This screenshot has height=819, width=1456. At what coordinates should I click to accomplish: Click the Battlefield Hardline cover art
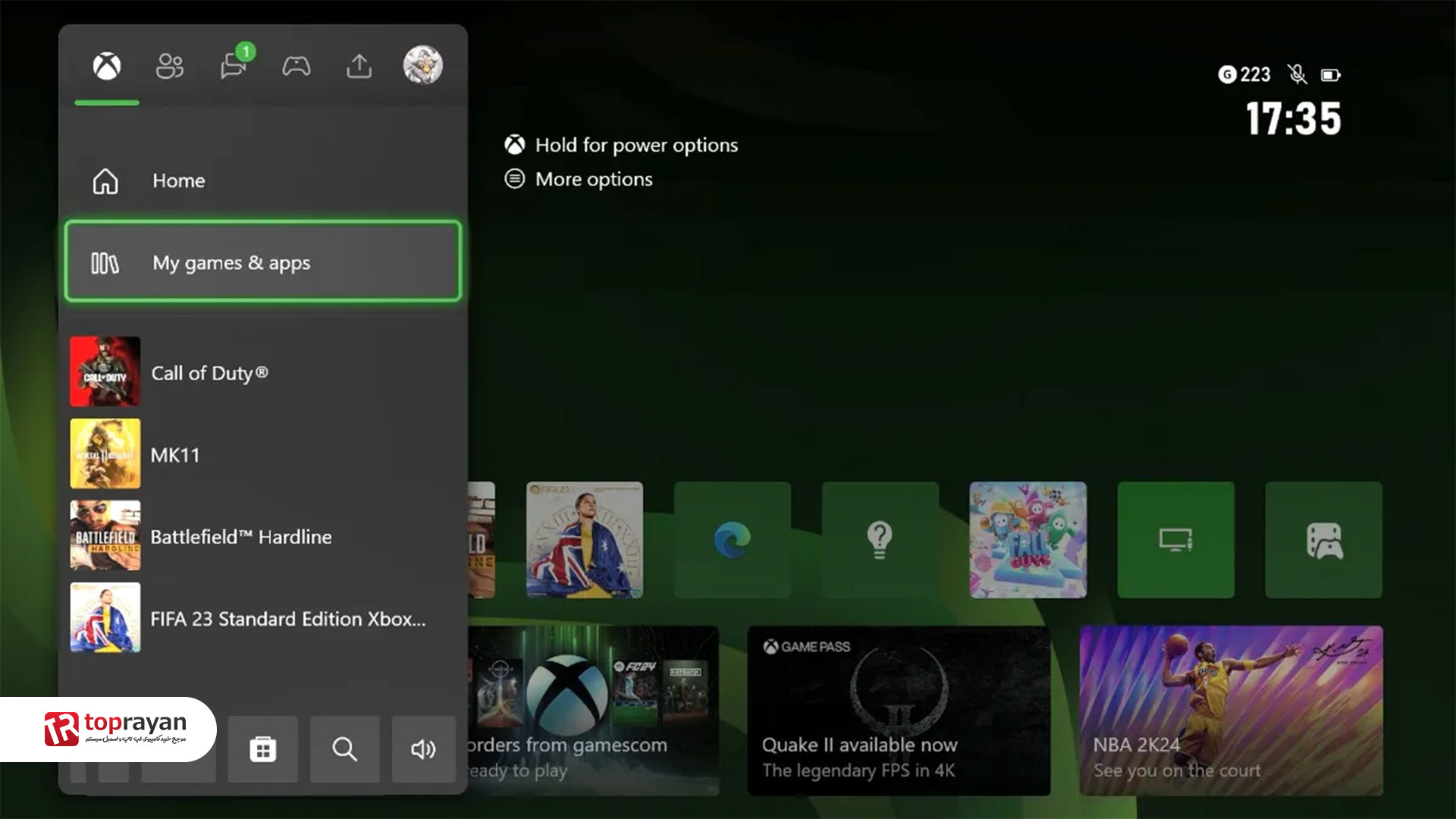105,535
